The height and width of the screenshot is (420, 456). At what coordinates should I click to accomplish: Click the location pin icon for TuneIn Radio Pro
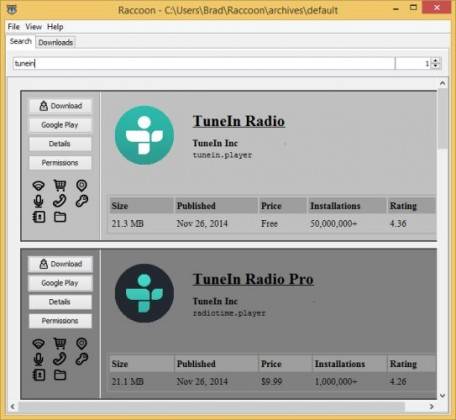coord(82,343)
